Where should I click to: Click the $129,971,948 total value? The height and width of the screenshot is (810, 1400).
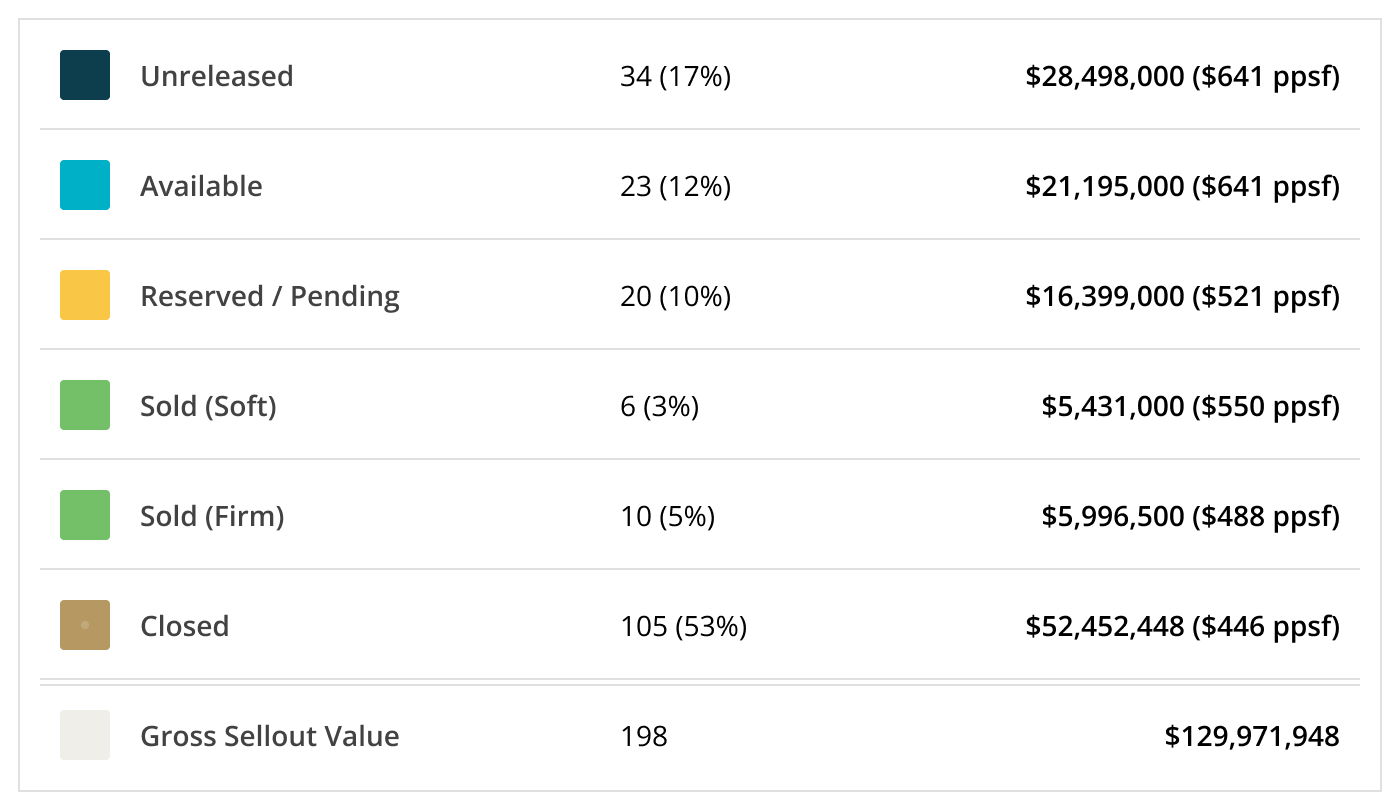click(1252, 736)
